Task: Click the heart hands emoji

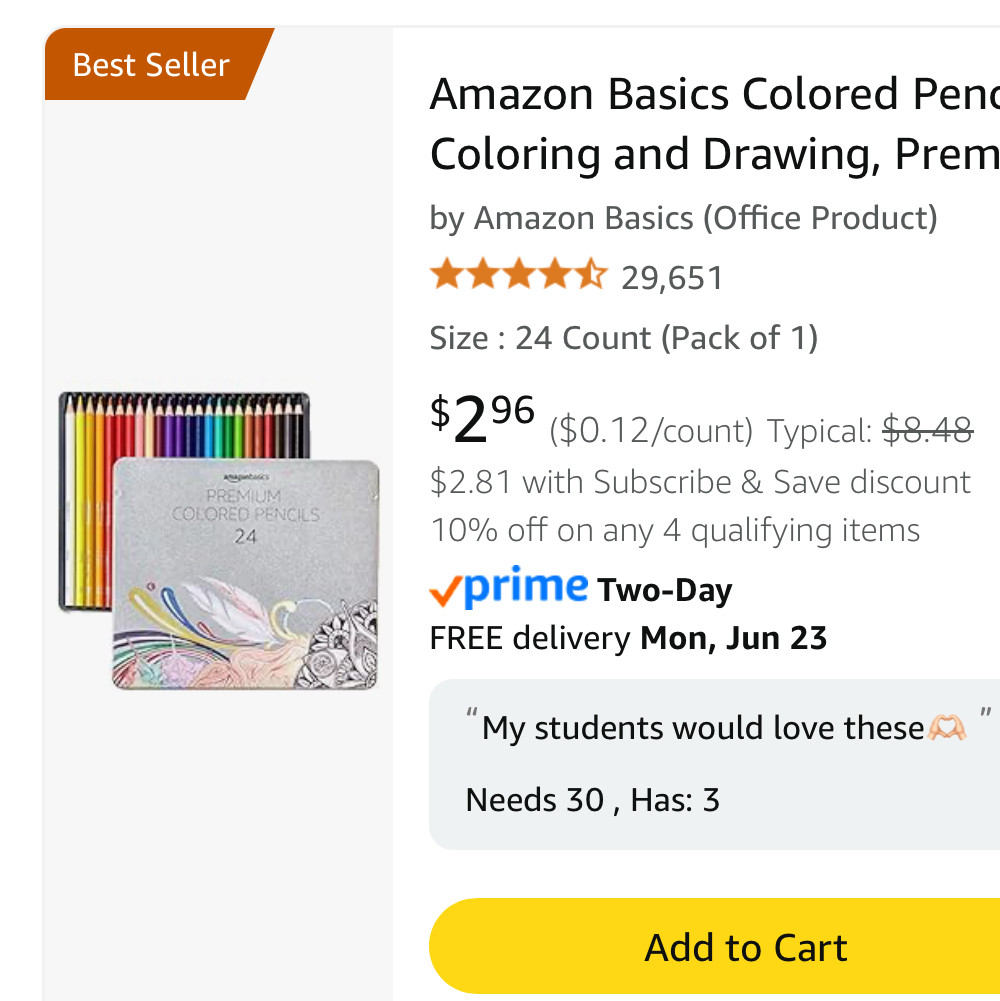Action: click(x=947, y=728)
